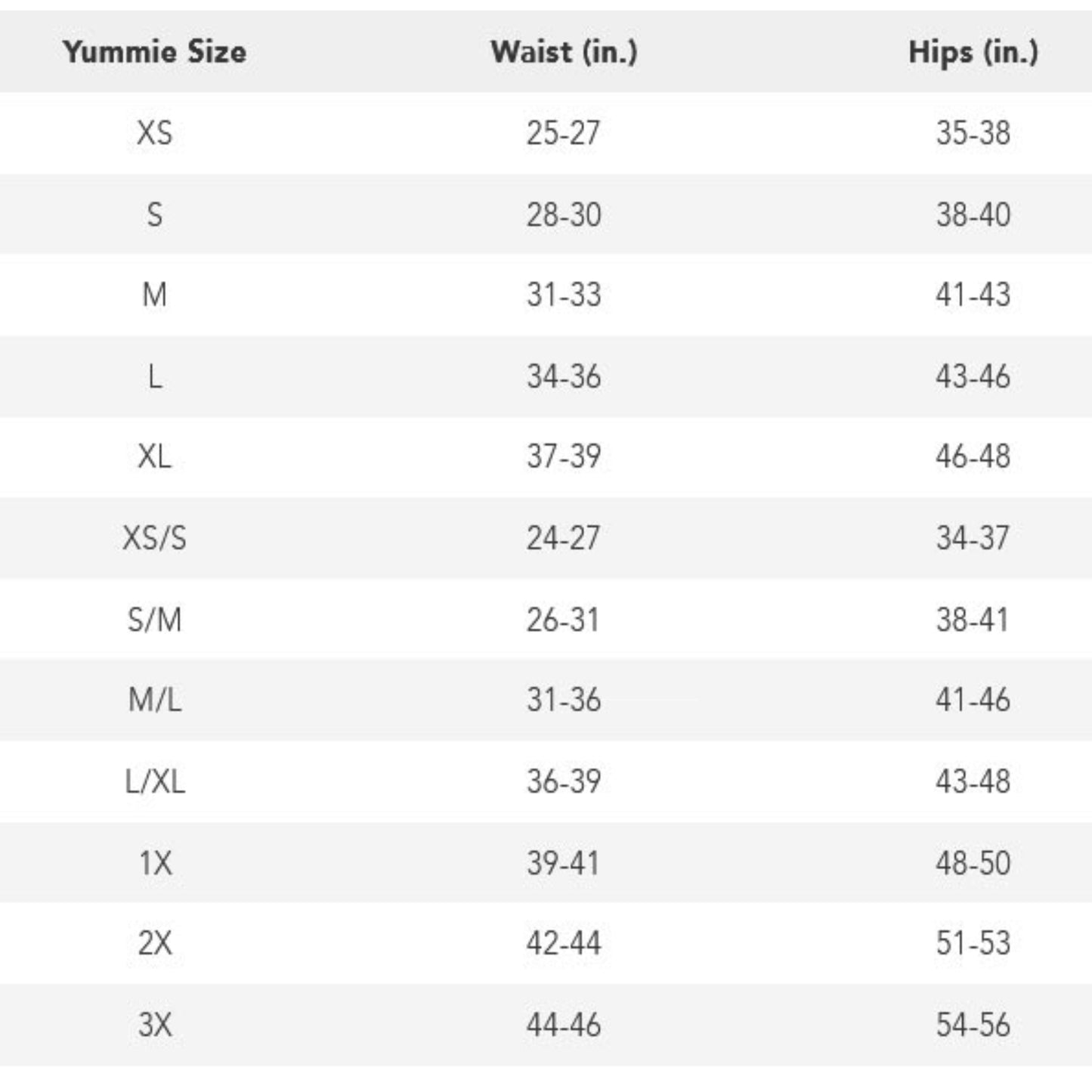
Task: Click hips value 54-56
Action: [x=973, y=1025]
